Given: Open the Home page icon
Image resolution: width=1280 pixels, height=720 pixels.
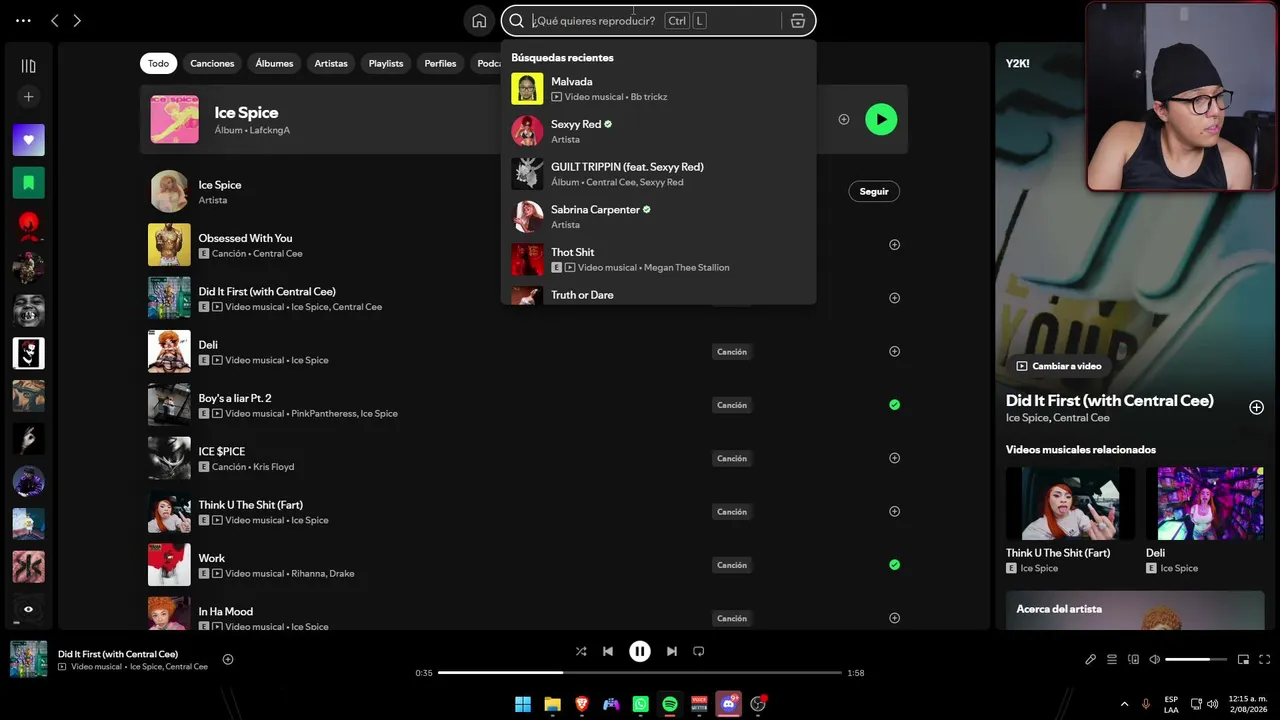Looking at the screenshot, I should 479,20.
